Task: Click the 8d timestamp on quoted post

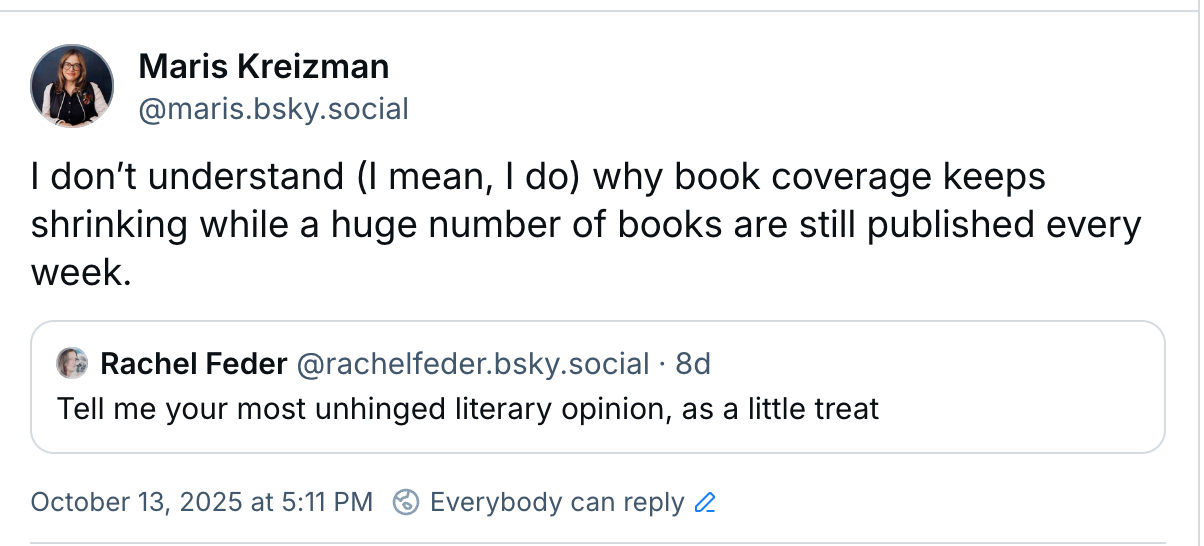Action: pos(693,364)
